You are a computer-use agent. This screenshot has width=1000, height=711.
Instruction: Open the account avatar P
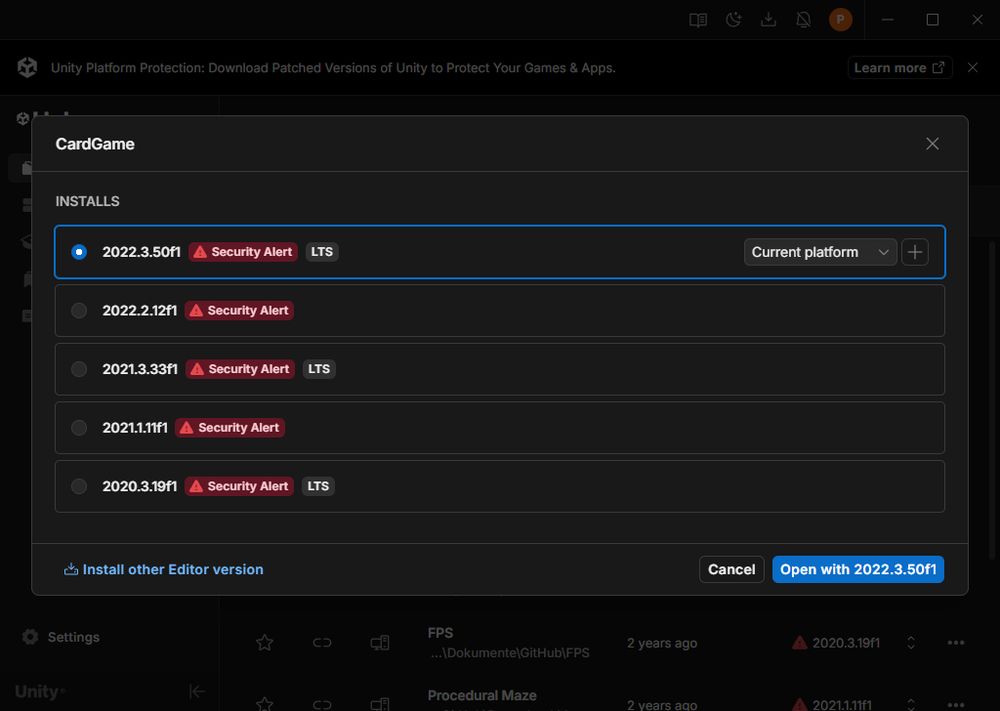click(x=841, y=20)
